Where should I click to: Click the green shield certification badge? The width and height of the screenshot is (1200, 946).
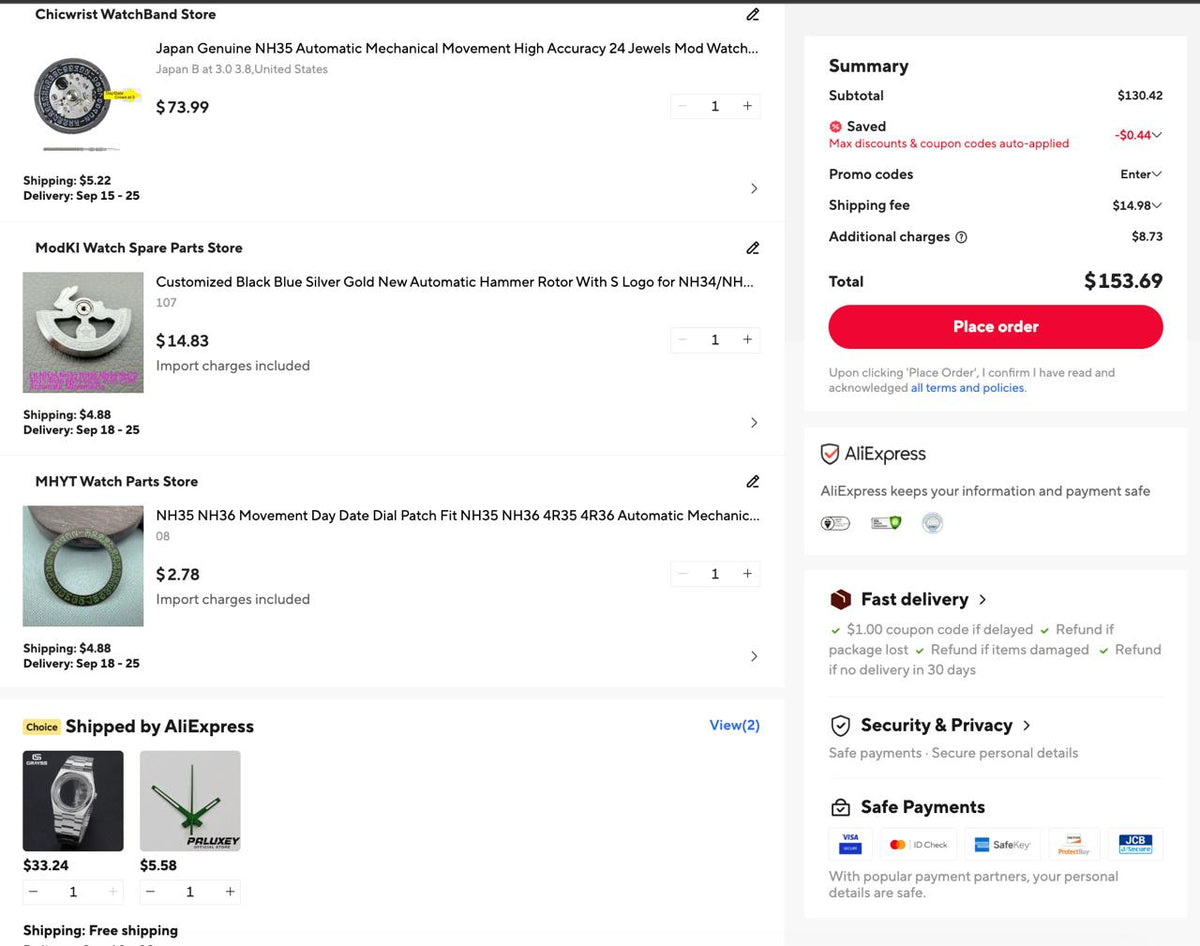tap(885, 523)
